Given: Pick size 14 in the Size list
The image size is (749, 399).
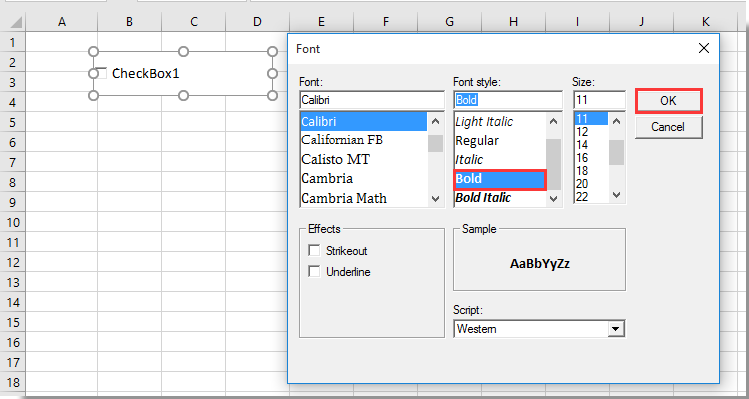Looking at the screenshot, I should pyautogui.click(x=582, y=144).
